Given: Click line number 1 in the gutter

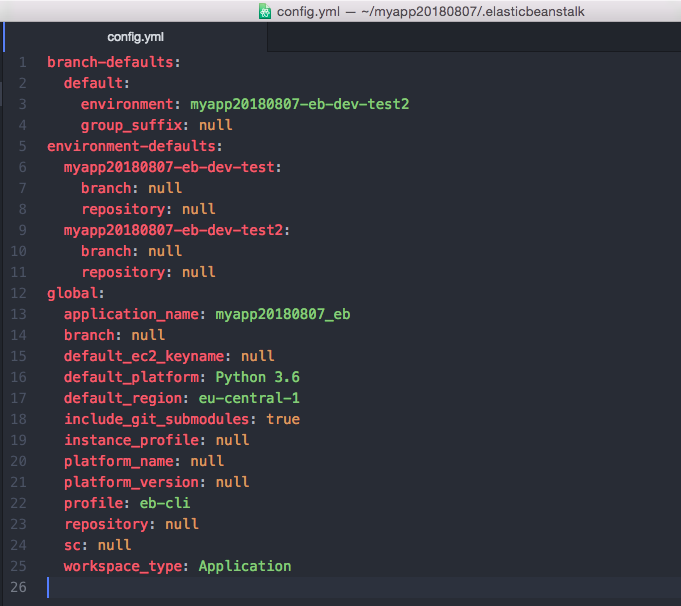Looking at the screenshot, I should point(23,62).
